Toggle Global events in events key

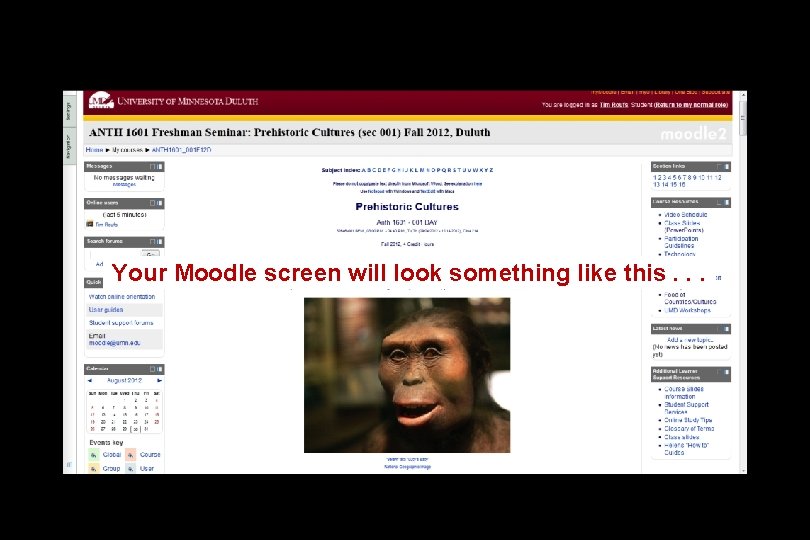tap(94, 455)
